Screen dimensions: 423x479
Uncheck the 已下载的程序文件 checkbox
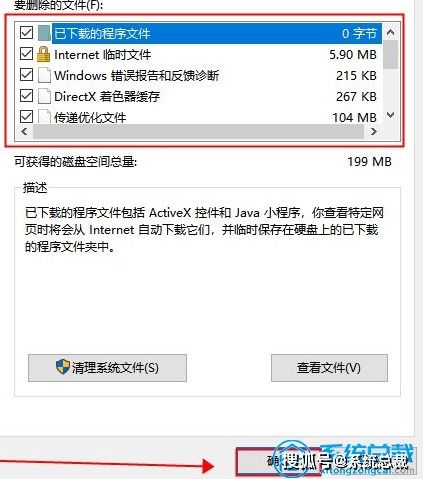[x=26, y=33]
